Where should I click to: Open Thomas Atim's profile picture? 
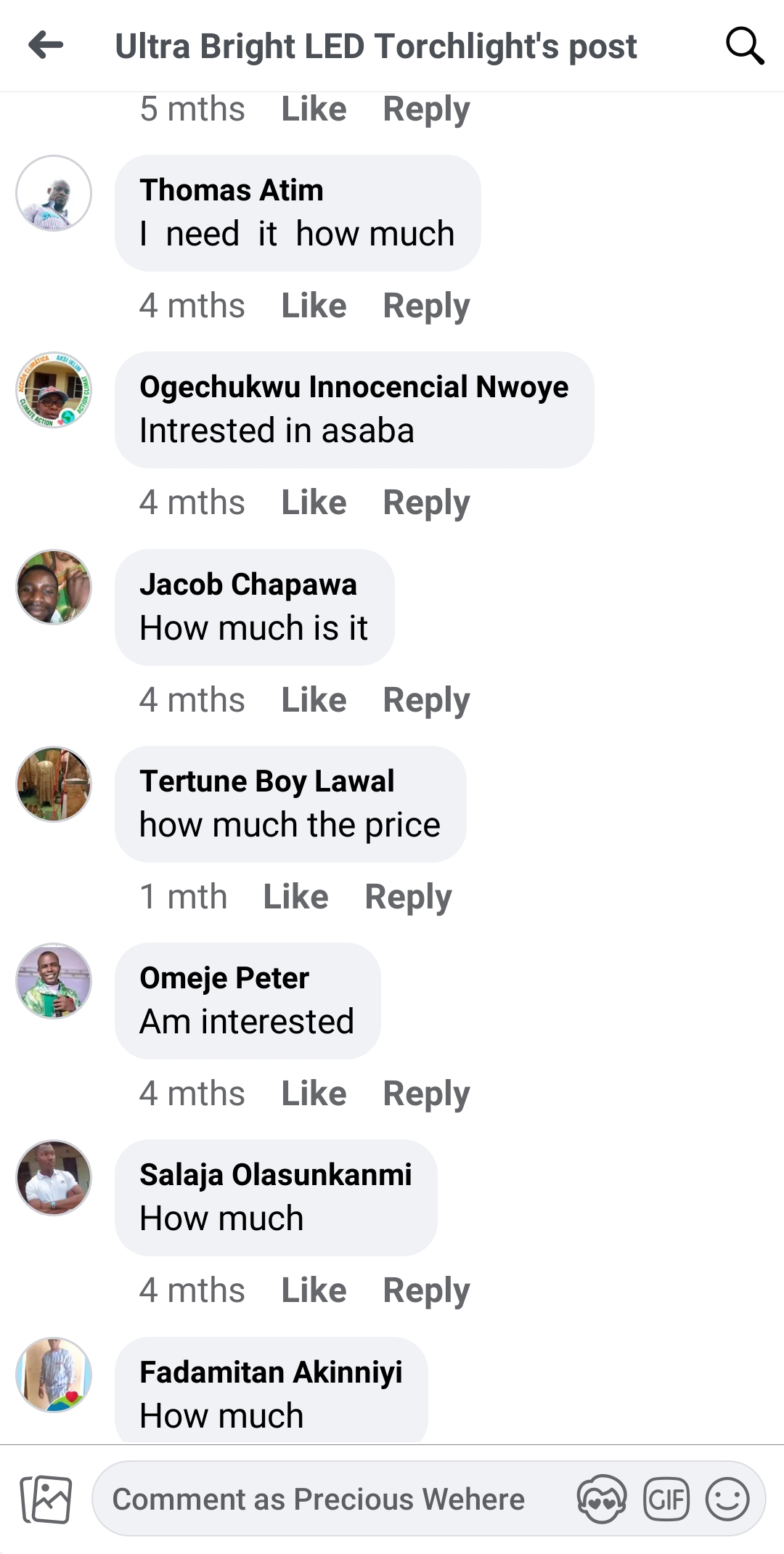click(54, 193)
